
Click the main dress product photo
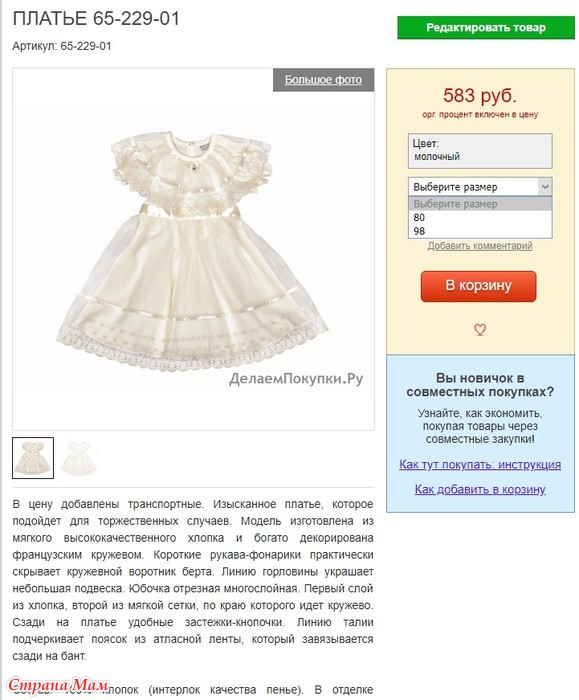tap(193, 250)
